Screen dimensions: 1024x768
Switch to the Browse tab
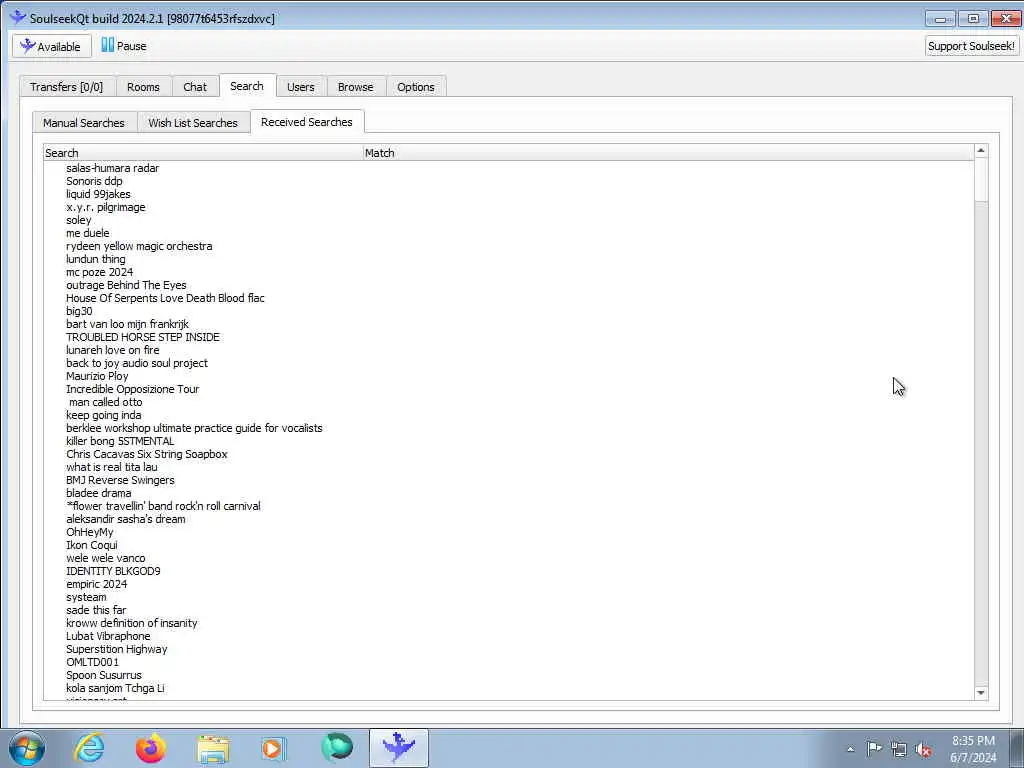tap(355, 87)
